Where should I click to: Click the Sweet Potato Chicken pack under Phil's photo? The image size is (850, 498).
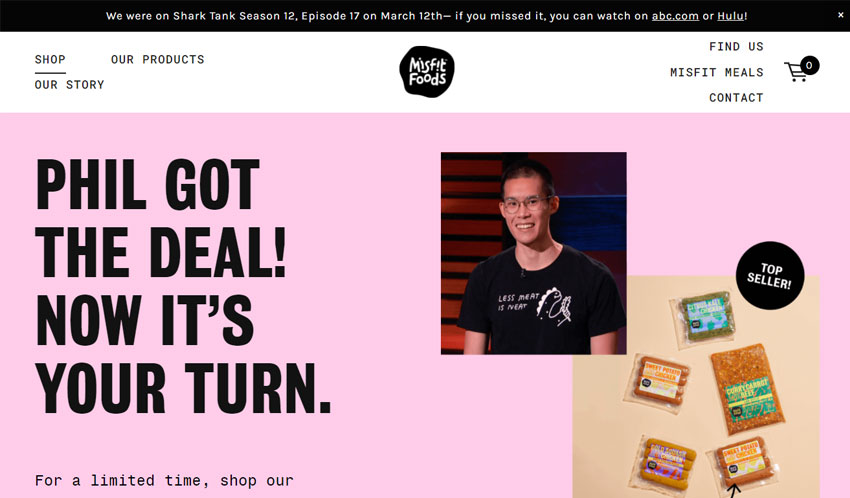(659, 381)
